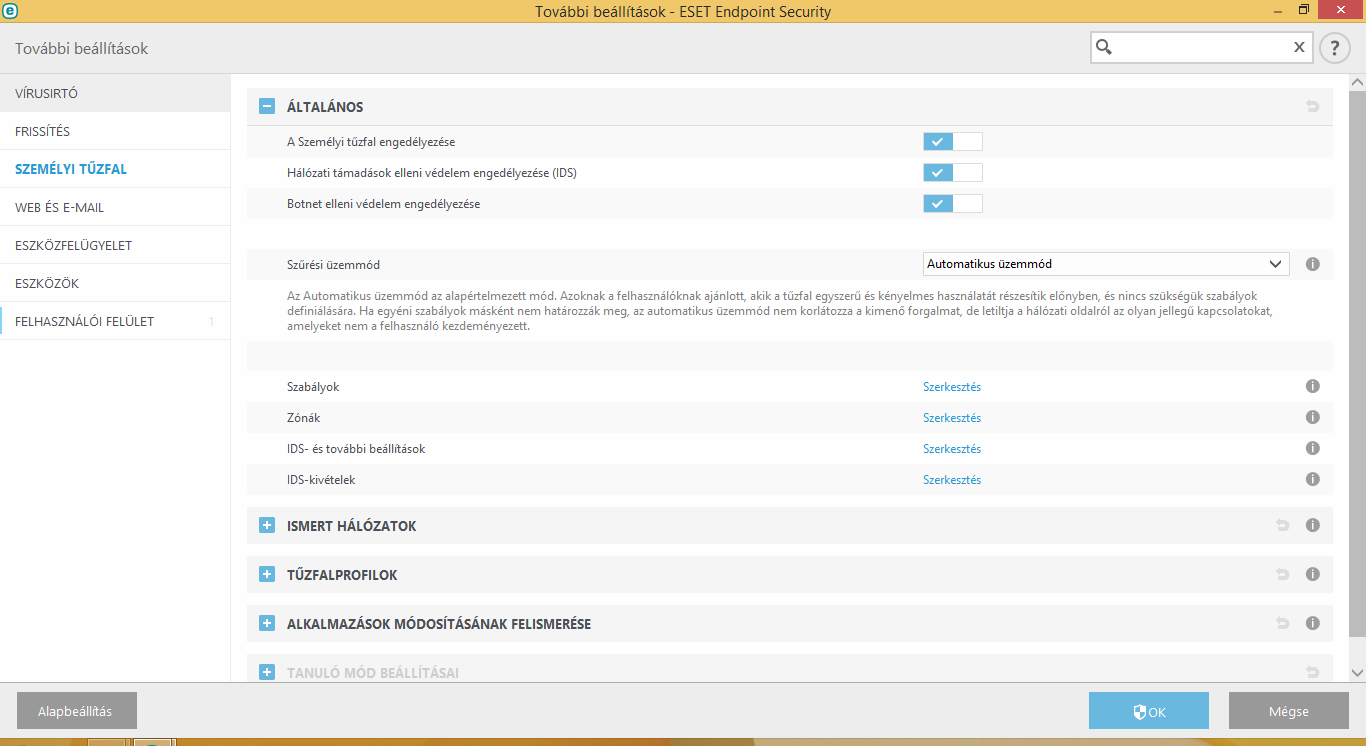Revert TANULÓ MÓD BEÁLLÍTÁSAI section
Viewport: 1366px width, 746px height.
tap(1313, 672)
